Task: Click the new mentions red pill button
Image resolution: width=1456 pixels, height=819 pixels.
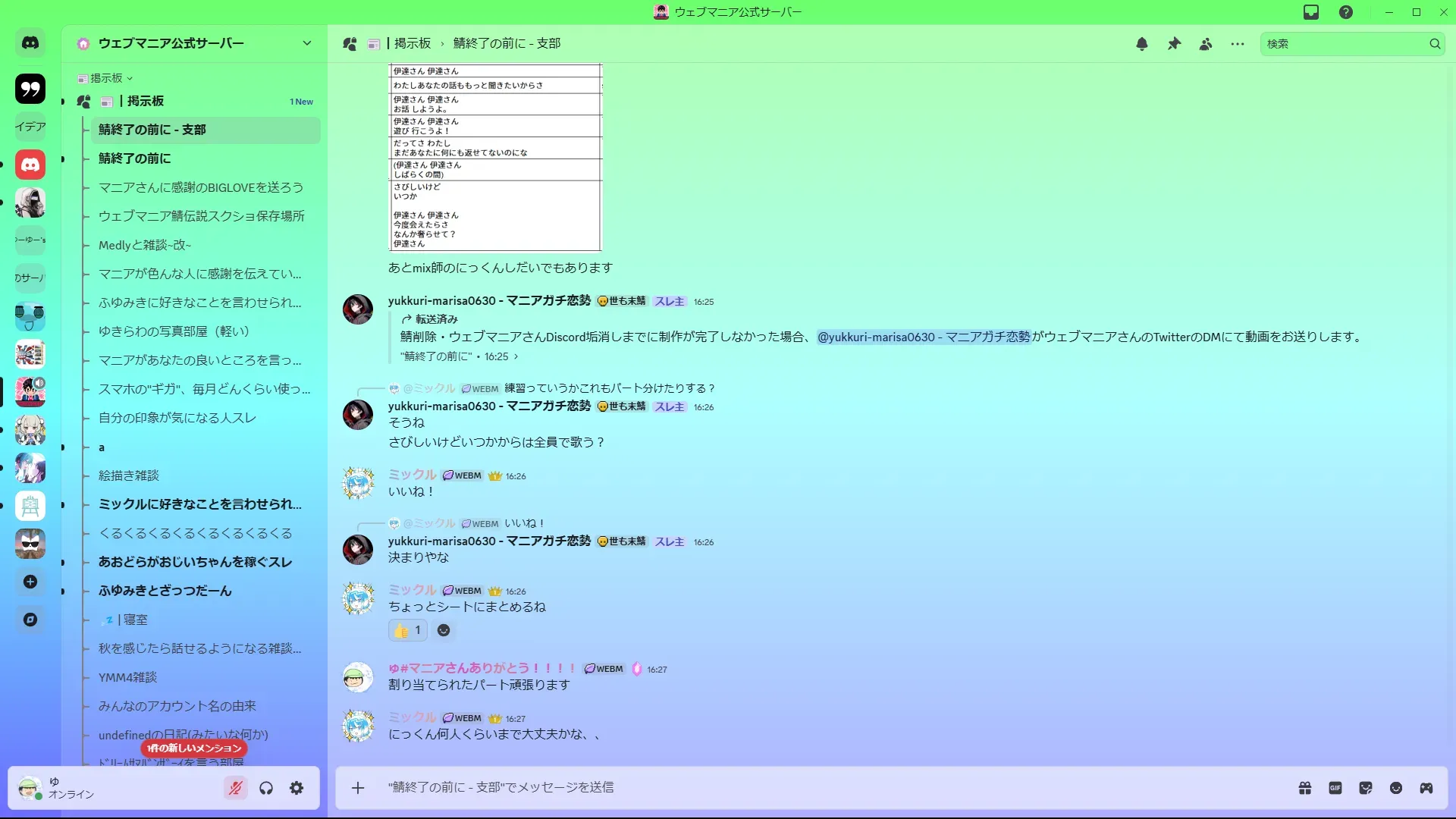Action: coord(194,748)
